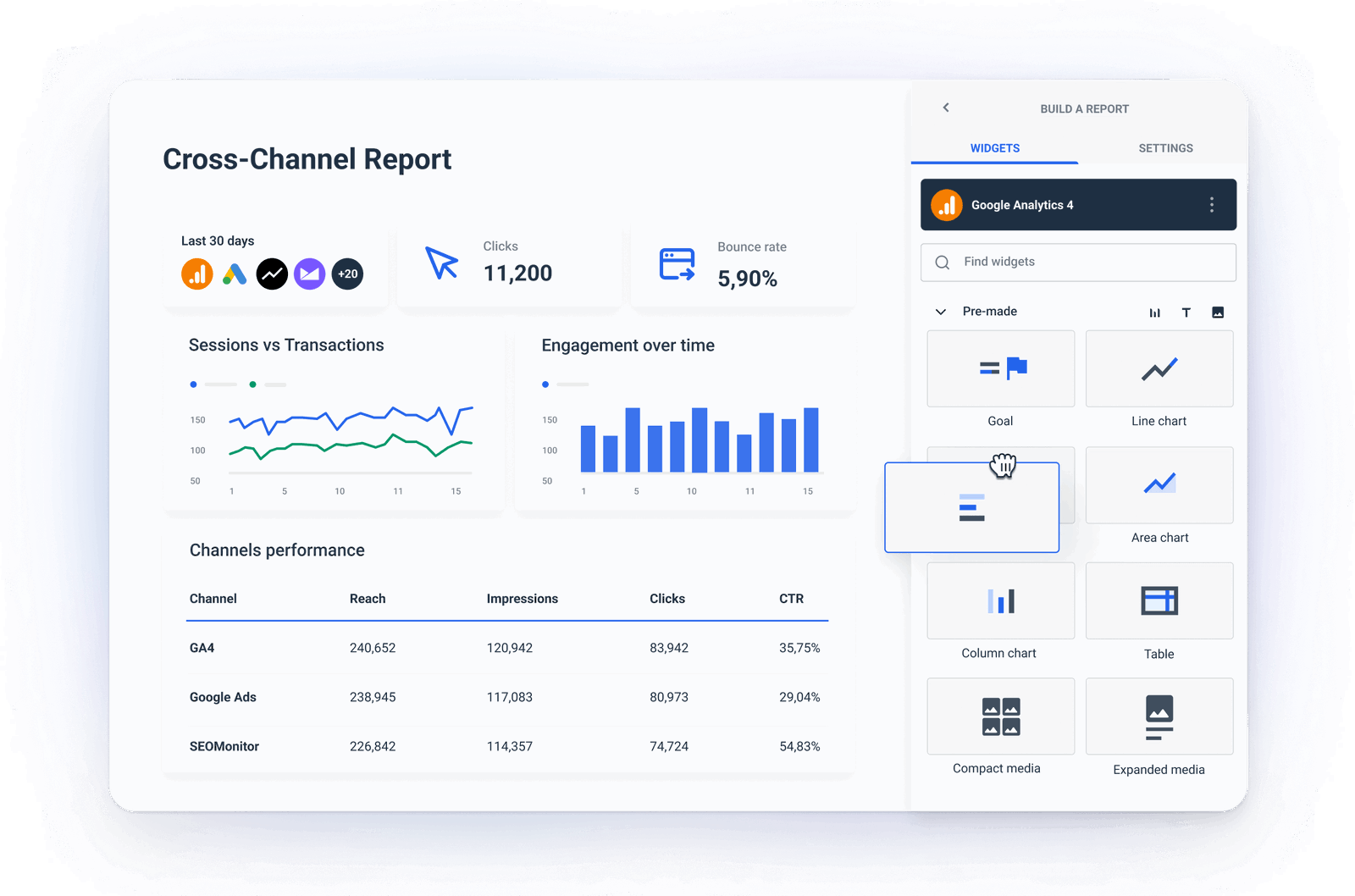Select the Google Analytics 4 source
The image size is (1355, 896).
1078,204
